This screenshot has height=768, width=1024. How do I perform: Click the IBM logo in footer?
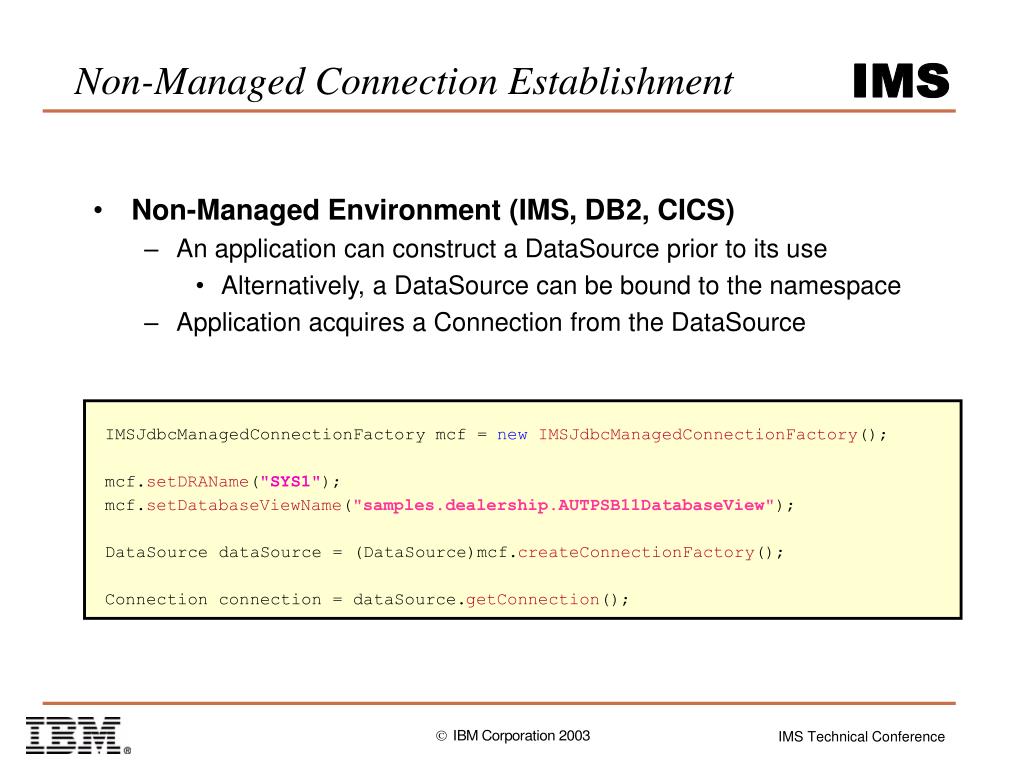click(78, 735)
